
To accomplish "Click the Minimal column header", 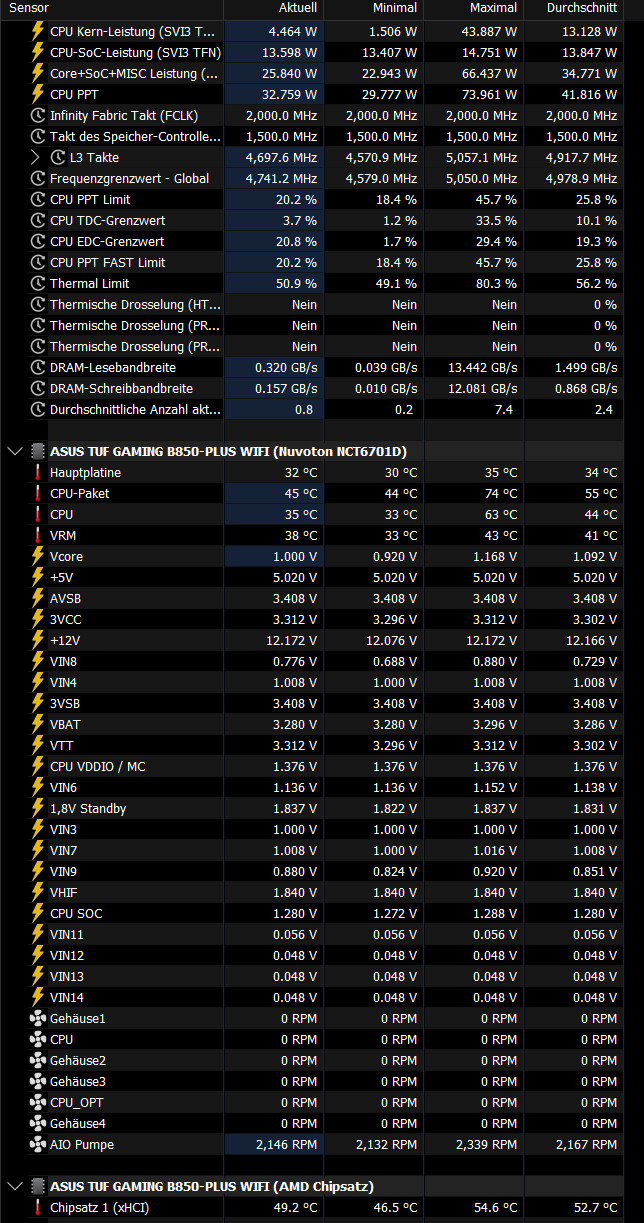I will (x=374, y=8).
